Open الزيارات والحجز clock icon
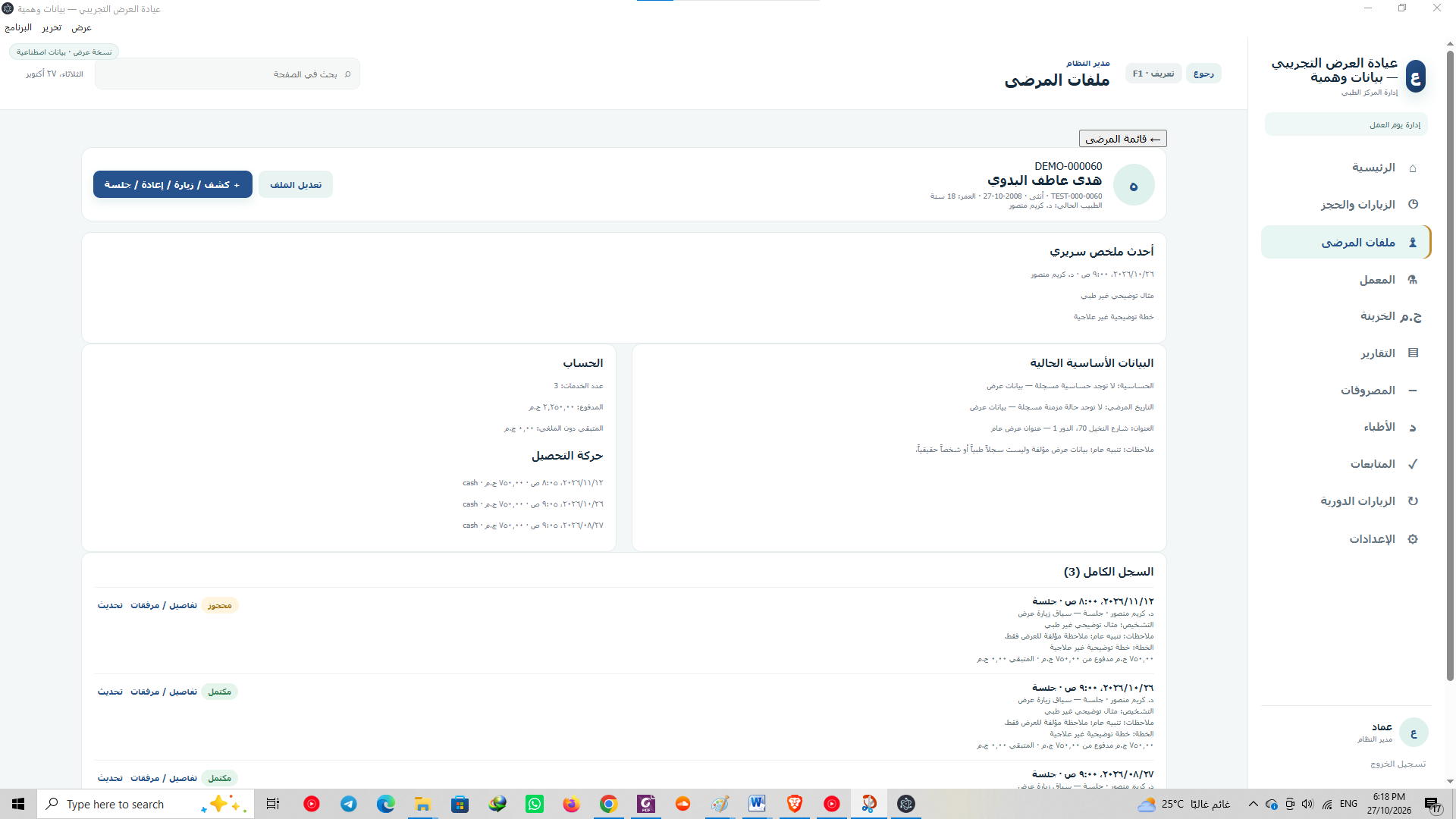 (x=1413, y=205)
